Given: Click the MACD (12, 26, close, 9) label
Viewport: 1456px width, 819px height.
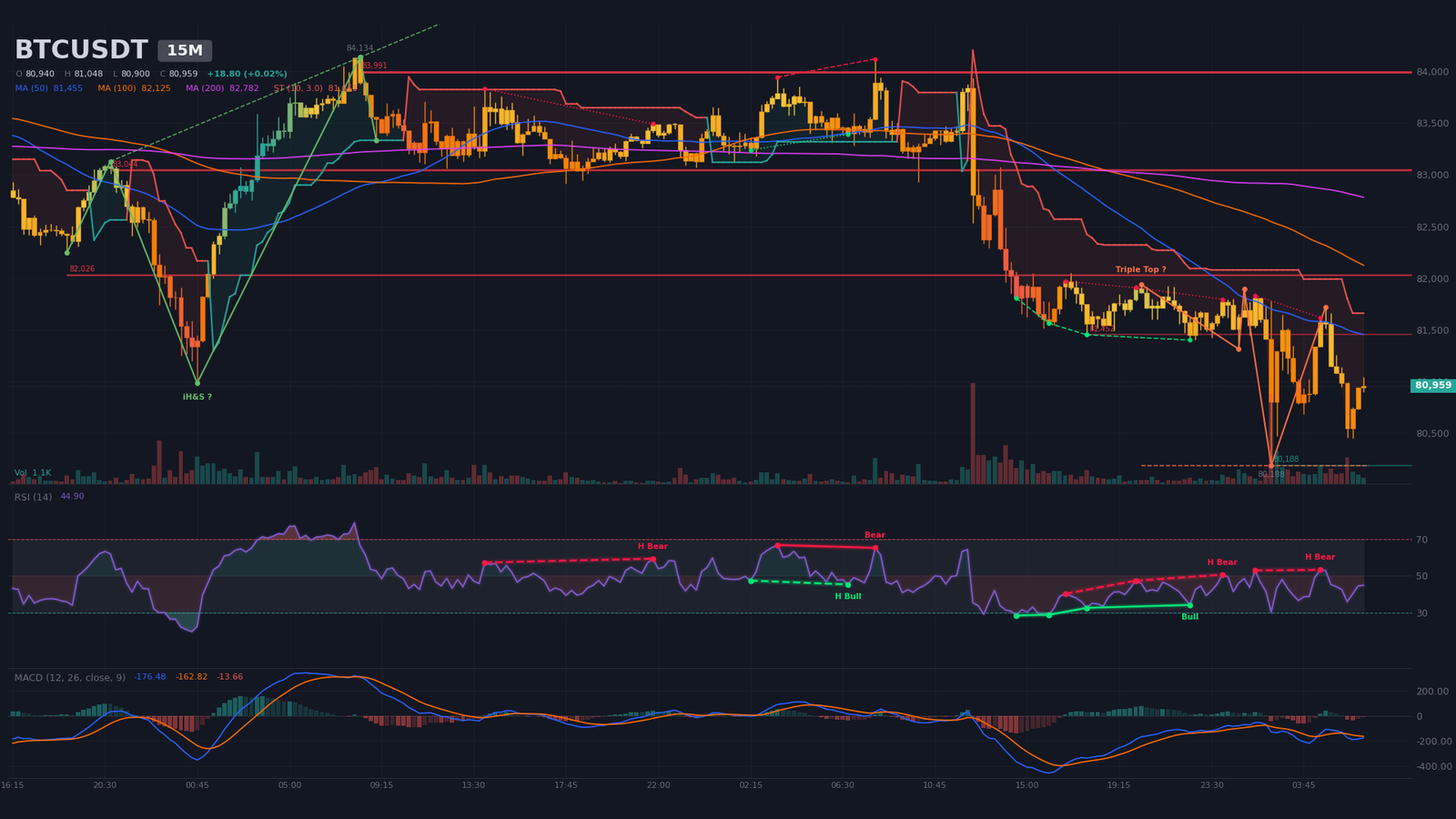Looking at the screenshot, I should (70, 677).
